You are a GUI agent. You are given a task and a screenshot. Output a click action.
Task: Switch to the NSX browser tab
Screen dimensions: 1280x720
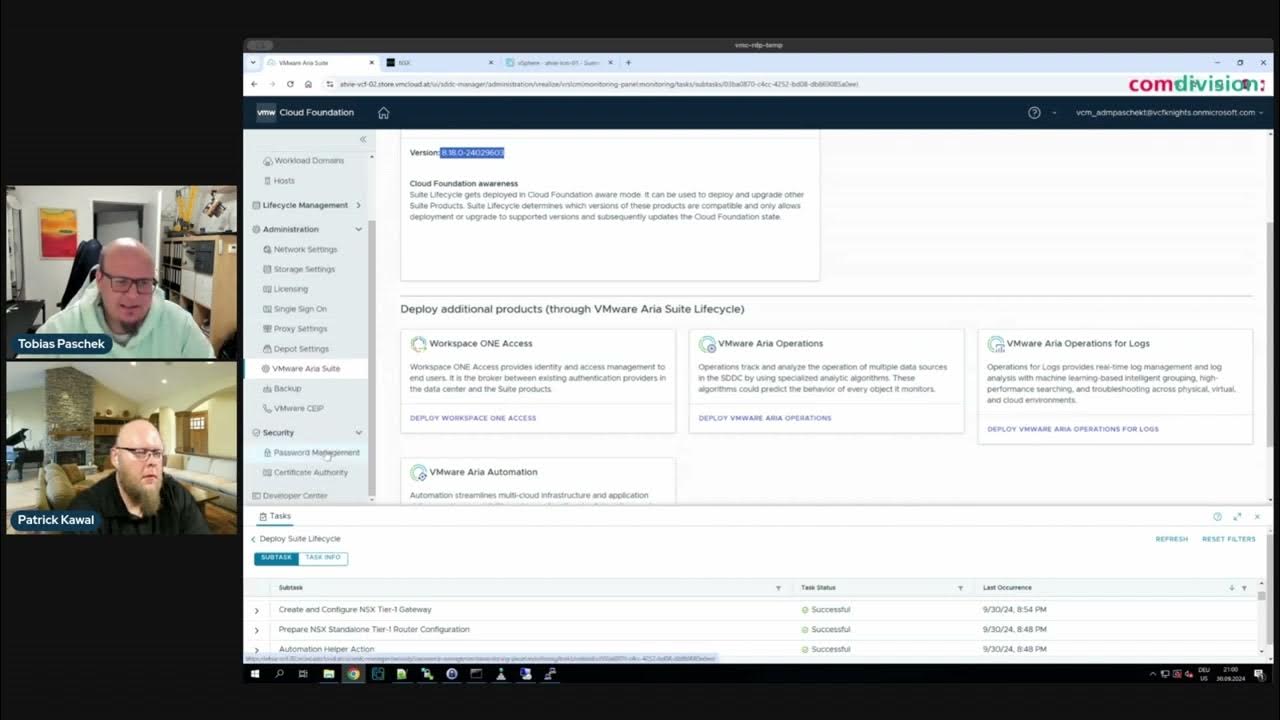click(438, 63)
